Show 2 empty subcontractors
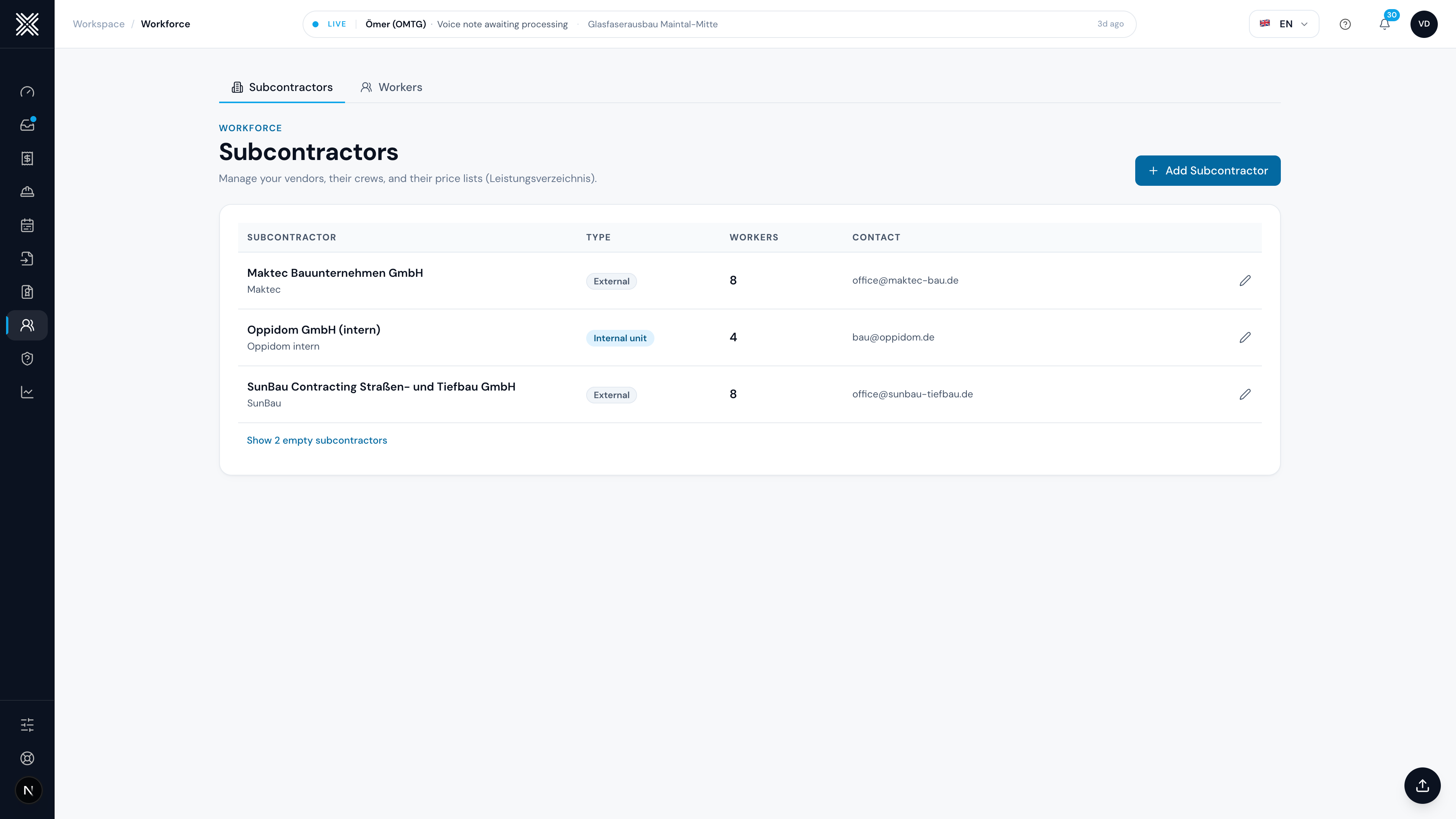This screenshot has height=819, width=1456. click(317, 440)
